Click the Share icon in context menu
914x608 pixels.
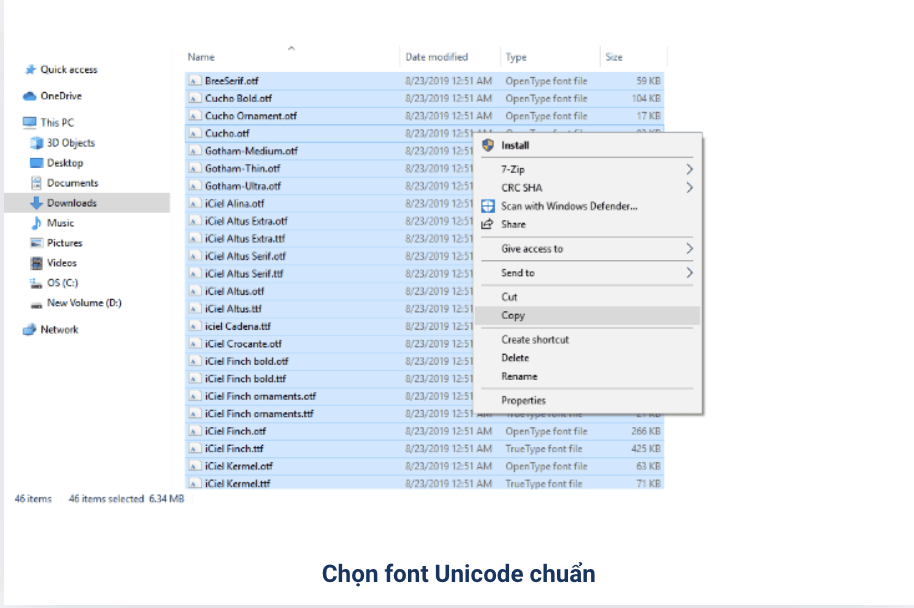[488, 225]
